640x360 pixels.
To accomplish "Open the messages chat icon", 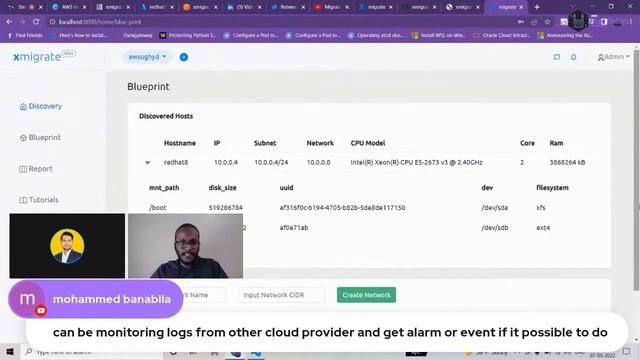I will [x=556, y=57].
